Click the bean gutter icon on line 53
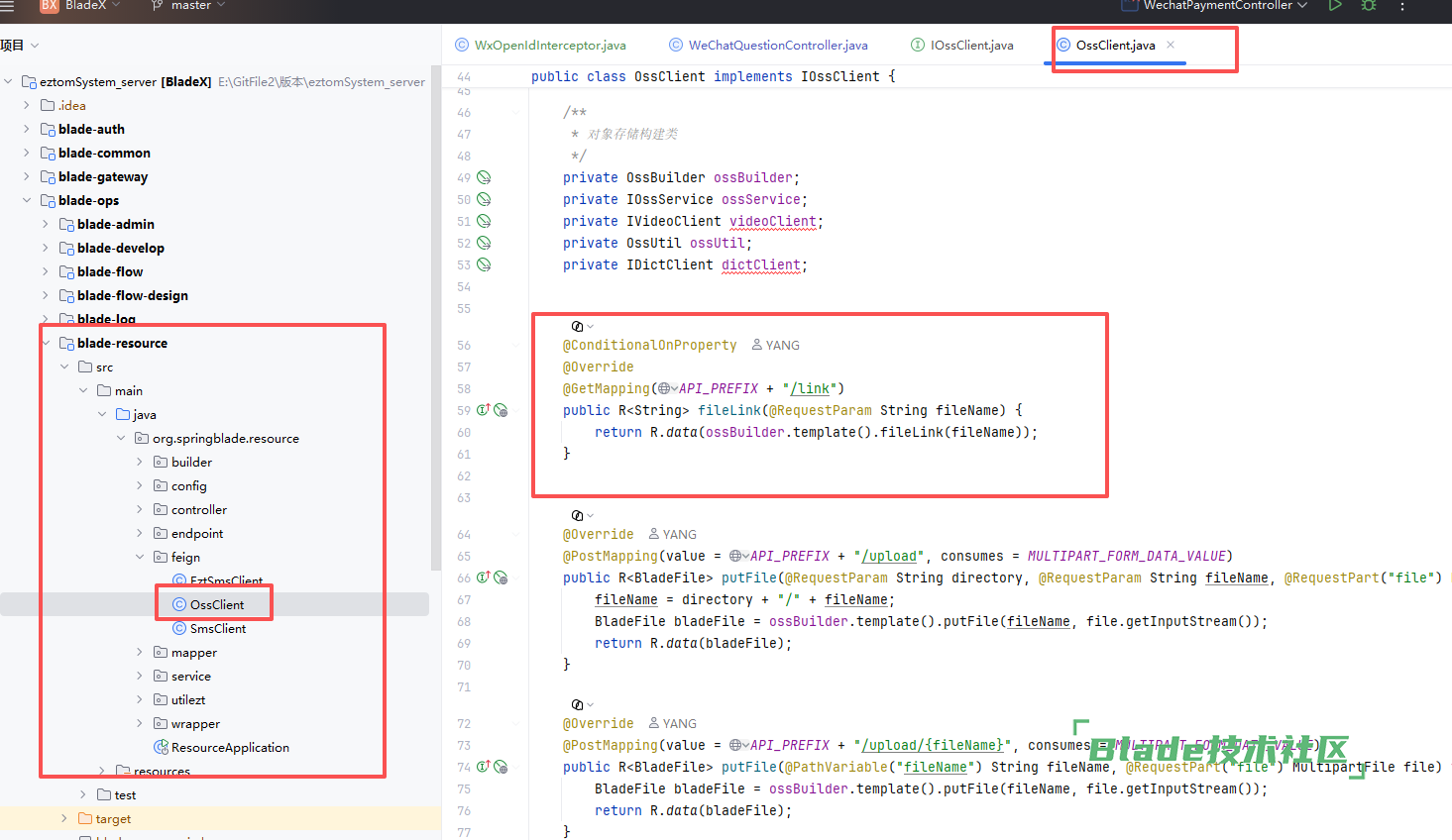1452x840 pixels. coord(484,264)
